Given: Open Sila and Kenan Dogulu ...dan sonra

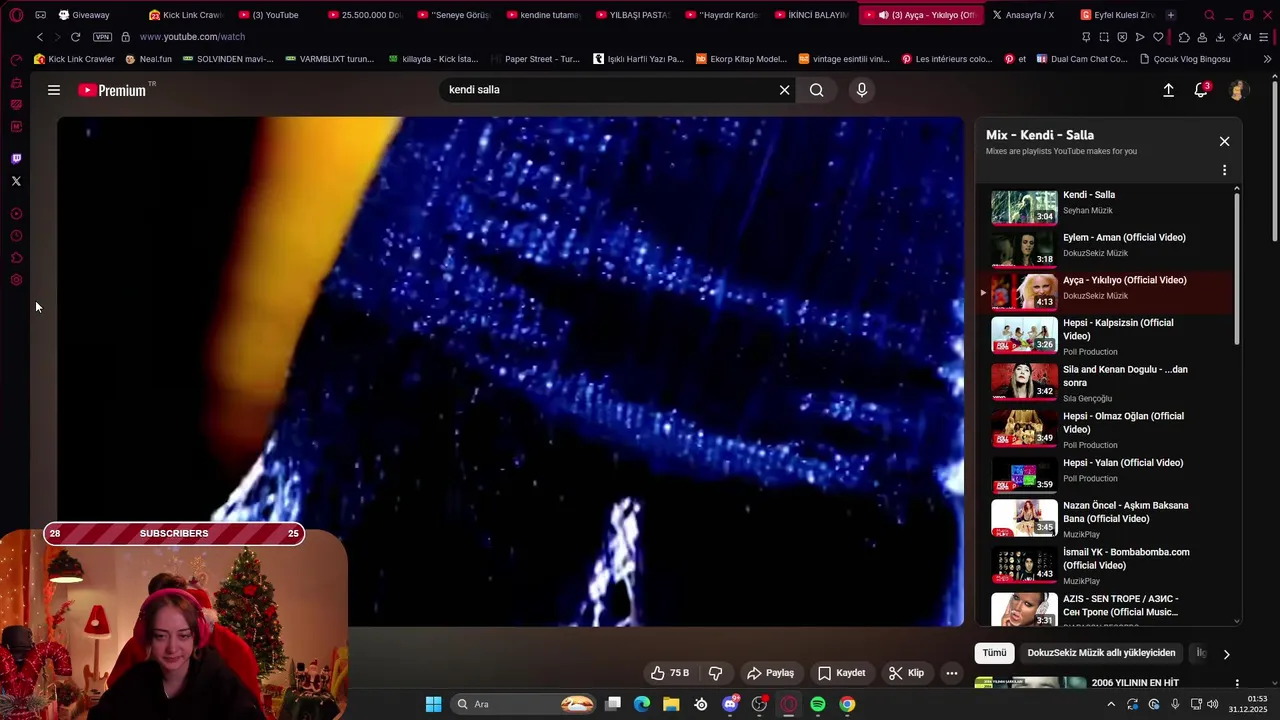Looking at the screenshot, I should click(1105, 383).
